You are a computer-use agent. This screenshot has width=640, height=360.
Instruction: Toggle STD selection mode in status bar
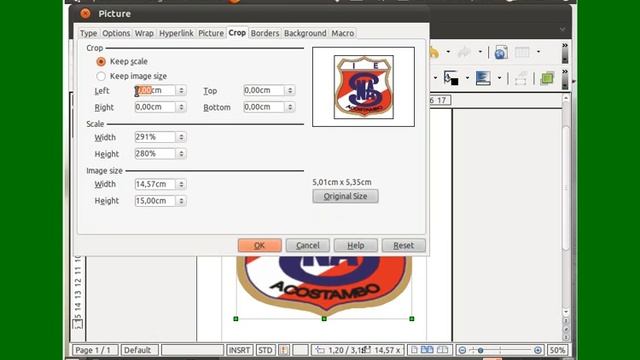pos(265,350)
